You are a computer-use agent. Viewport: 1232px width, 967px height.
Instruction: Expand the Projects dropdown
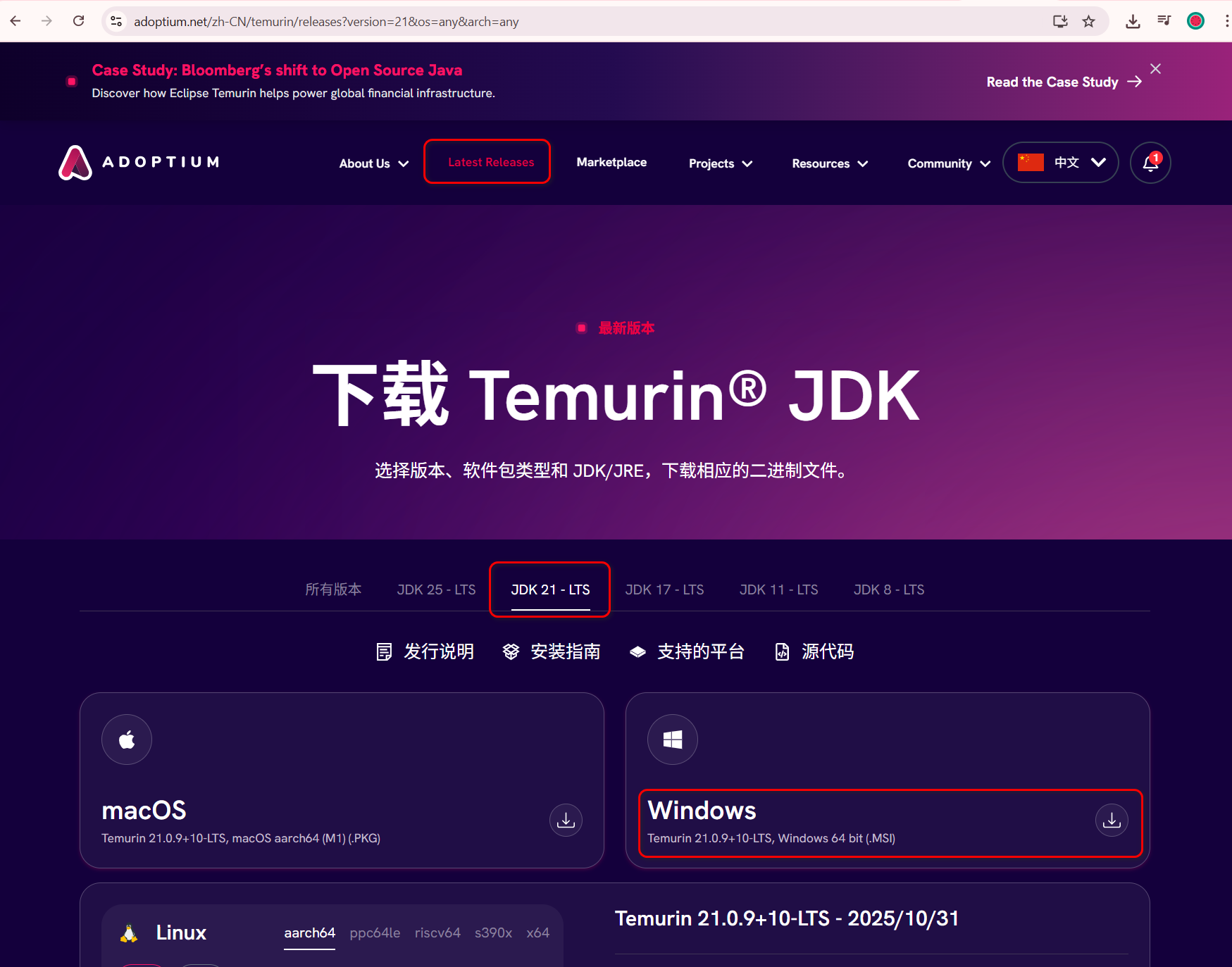coord(721,163)
